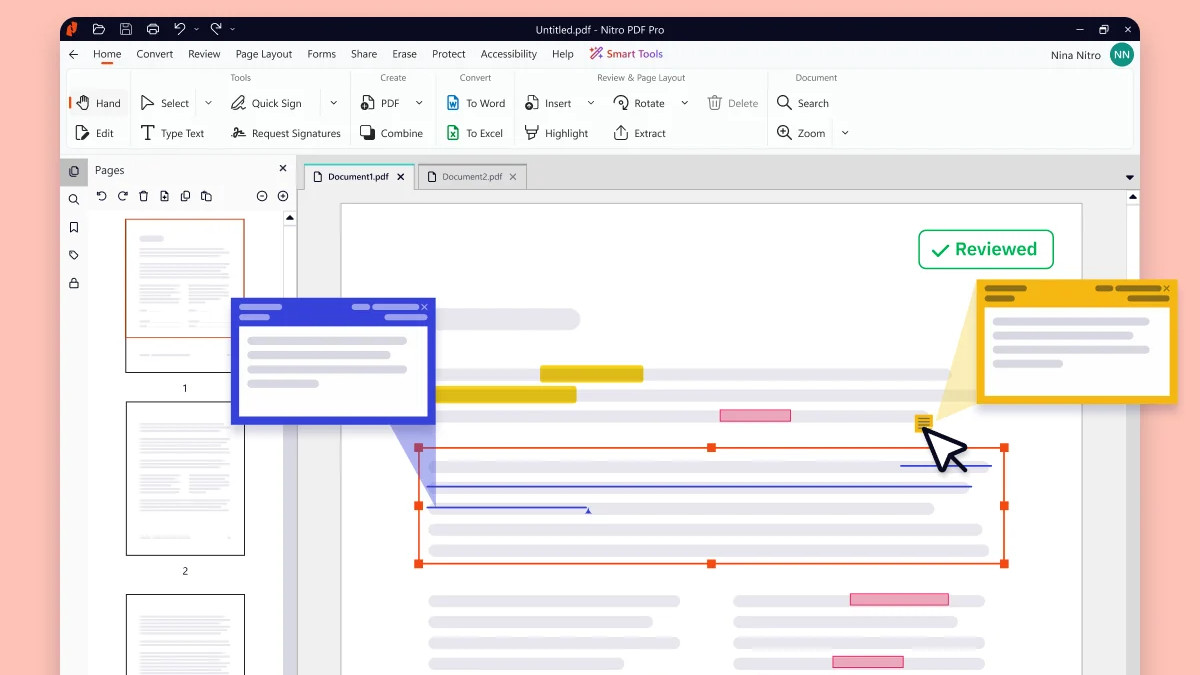Open the Accessibility ribbon tab
The height and width of the screenshot is (675, 1200).
509,54
